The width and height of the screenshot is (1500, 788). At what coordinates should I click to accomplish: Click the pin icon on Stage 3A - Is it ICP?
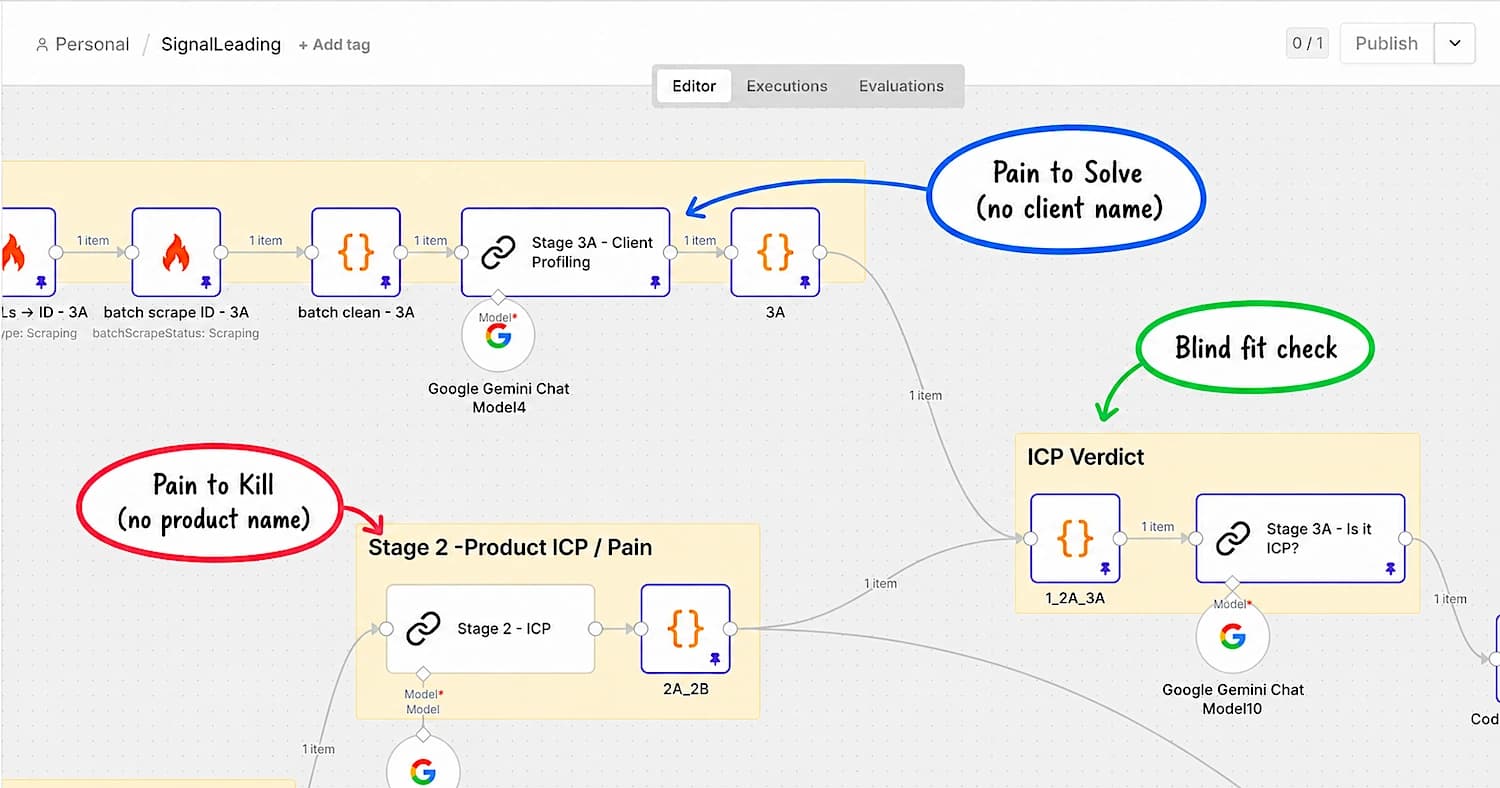pyautogui.click(x=1390, y=569)
